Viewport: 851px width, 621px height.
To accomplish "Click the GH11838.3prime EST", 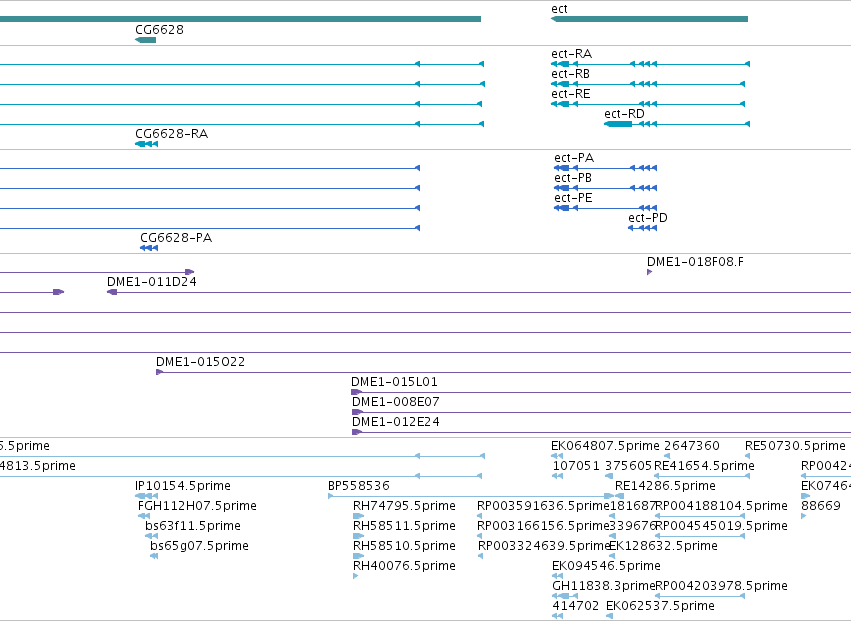I will pos(564,596).
